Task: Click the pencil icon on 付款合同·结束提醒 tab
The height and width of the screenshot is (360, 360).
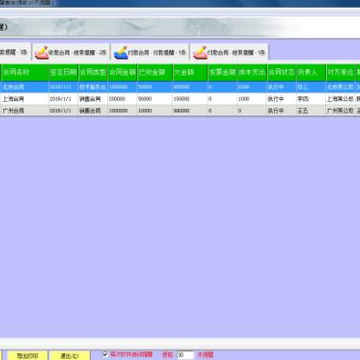Action: (200, 53)
